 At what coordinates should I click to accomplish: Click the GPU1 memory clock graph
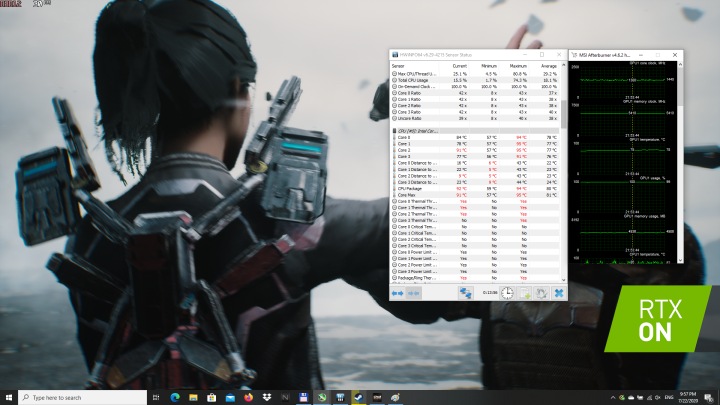tap(623, 118)
